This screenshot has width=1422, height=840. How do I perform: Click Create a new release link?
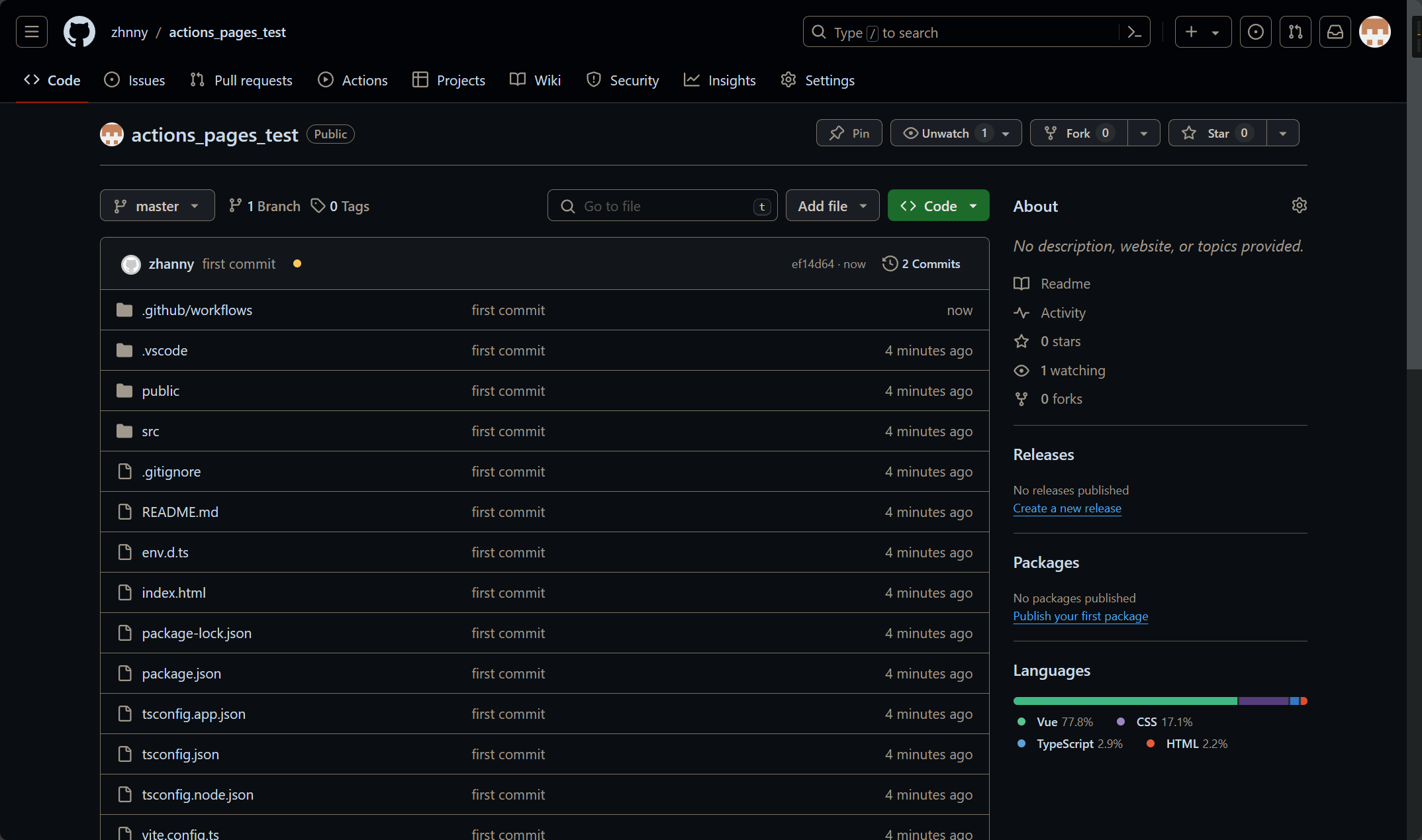coord(1066,508)
